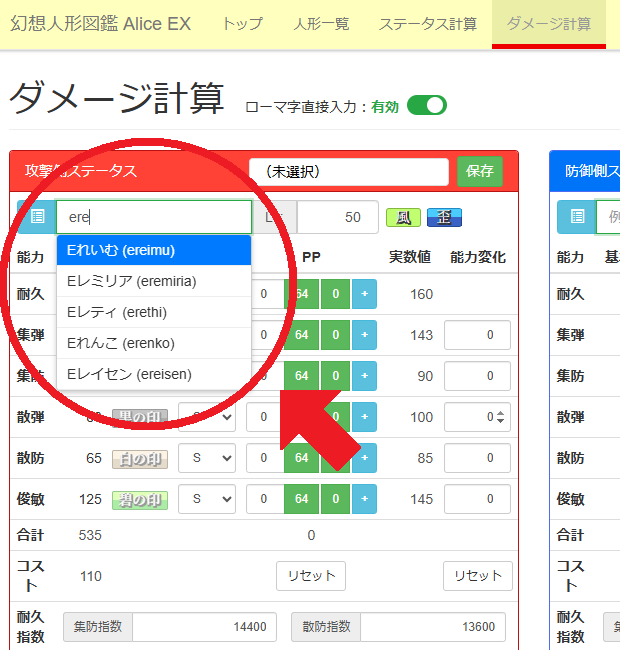Click the 合計 total value 535

90,535
